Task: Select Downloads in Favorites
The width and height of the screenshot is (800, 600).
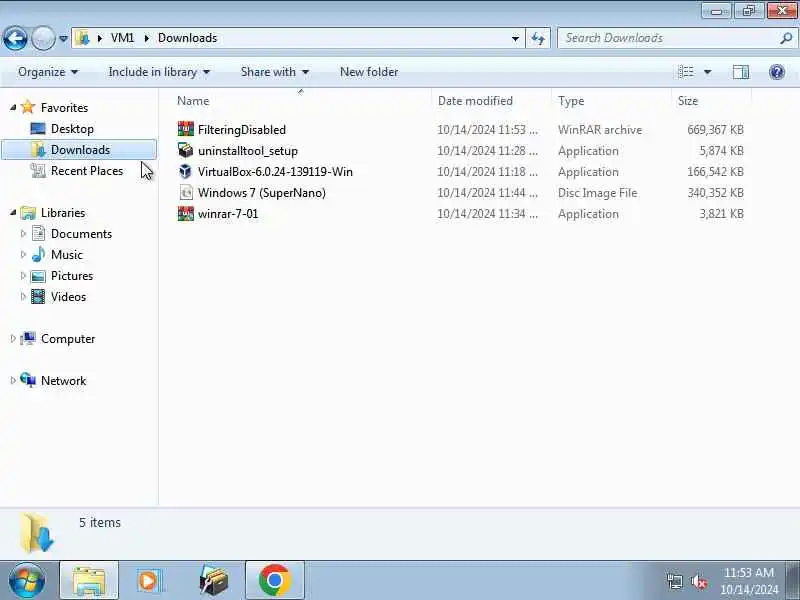Action: [80, 149]
